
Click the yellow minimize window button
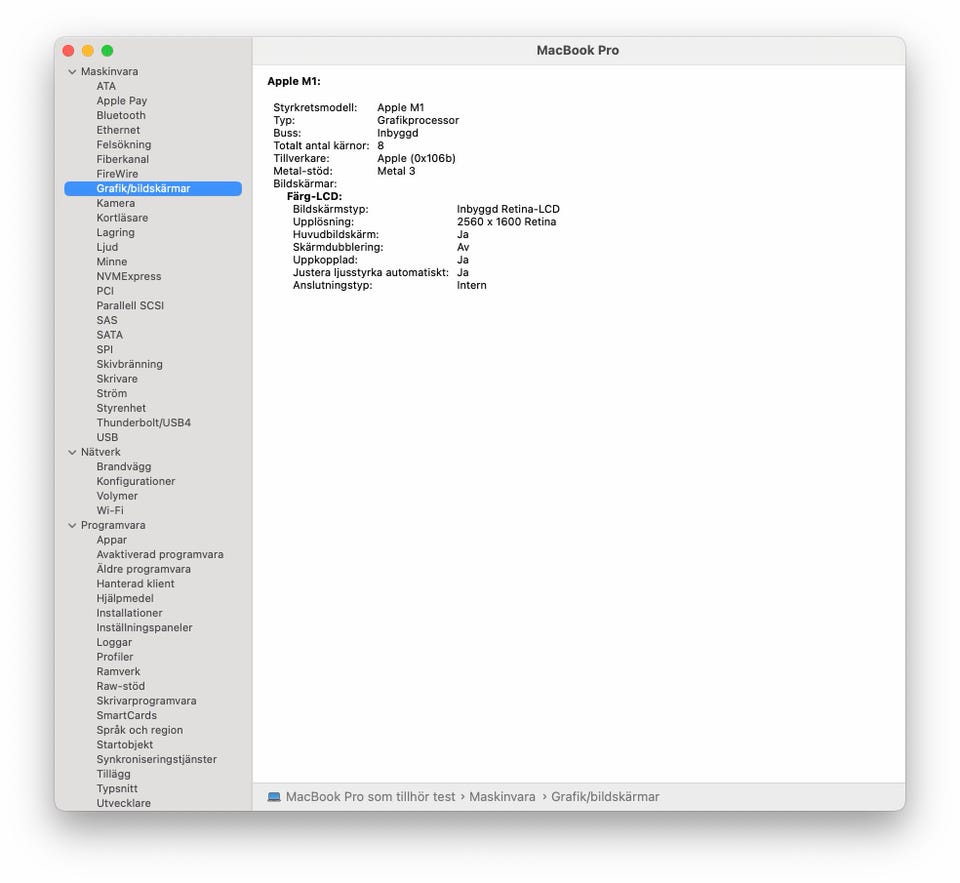[88, 51]
